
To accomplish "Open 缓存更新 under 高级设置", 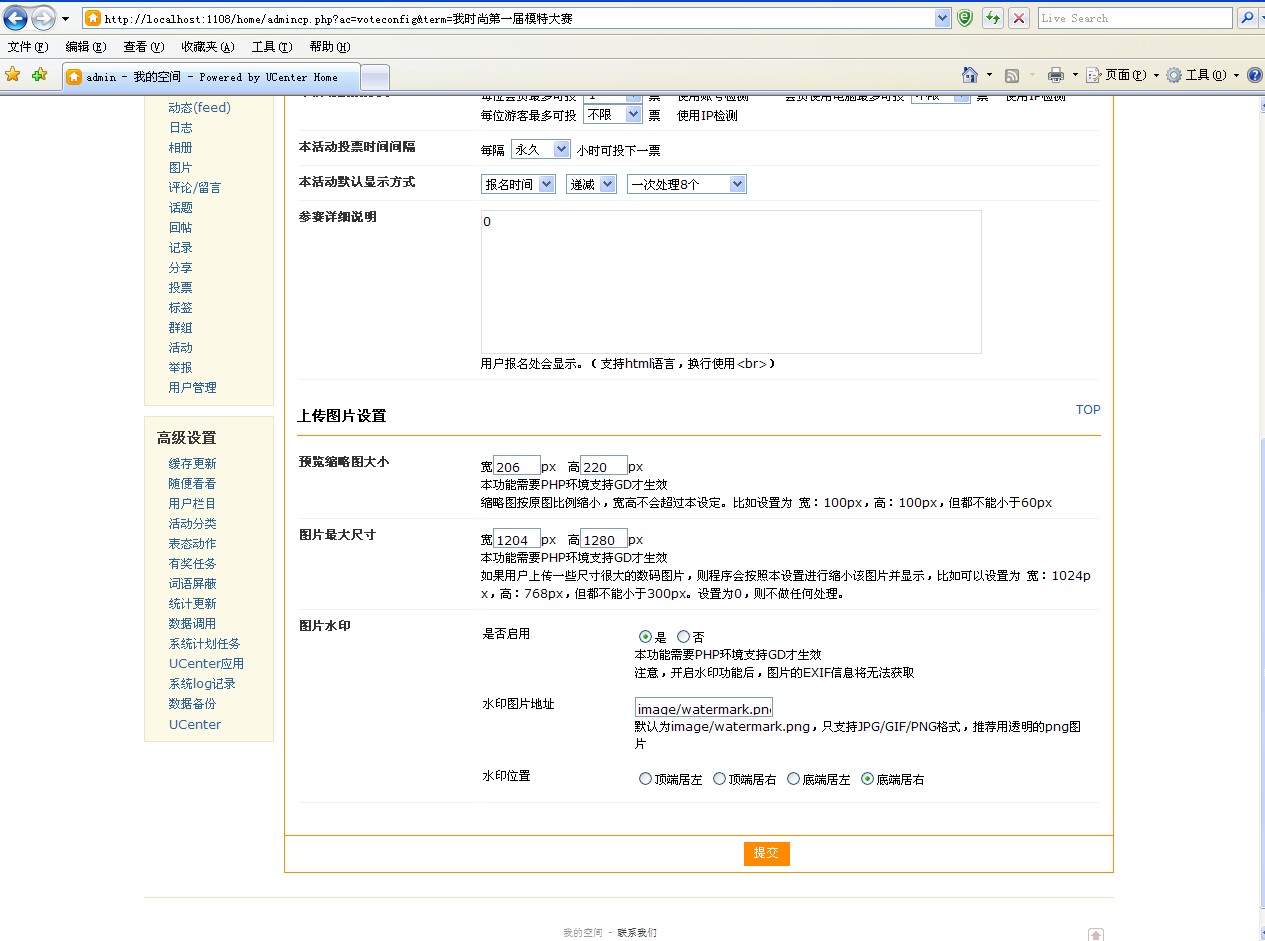I will click(x=192, y=464).
